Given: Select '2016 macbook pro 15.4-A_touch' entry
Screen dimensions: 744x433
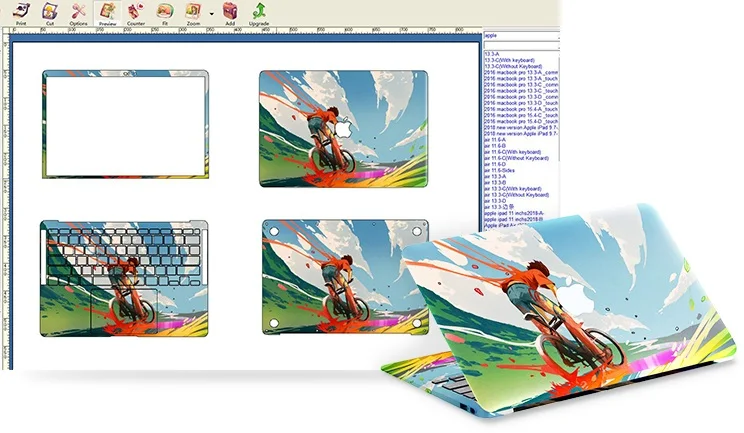Looking at the screenshot, I should pos(521,109).
